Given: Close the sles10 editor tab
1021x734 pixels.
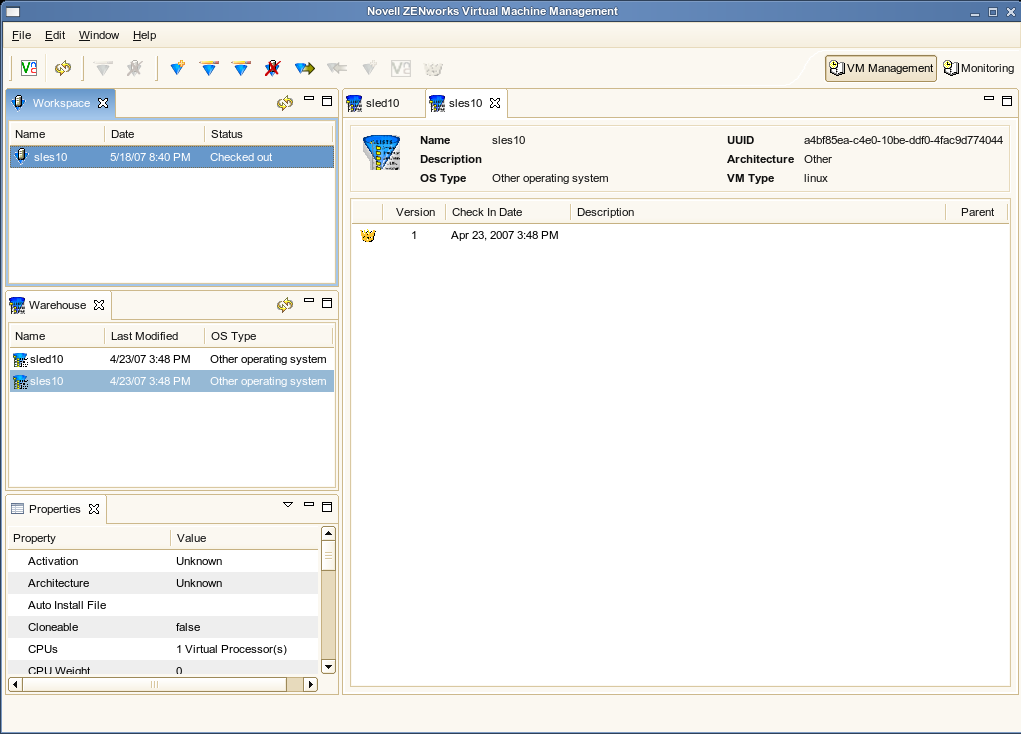Looking at the screenshot, I should [x=494, y=103].
